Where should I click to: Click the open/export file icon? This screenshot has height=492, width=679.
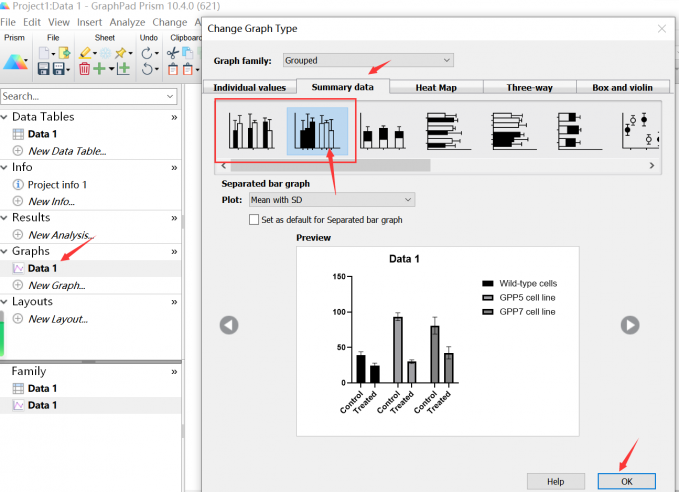(x=64, y=53)
